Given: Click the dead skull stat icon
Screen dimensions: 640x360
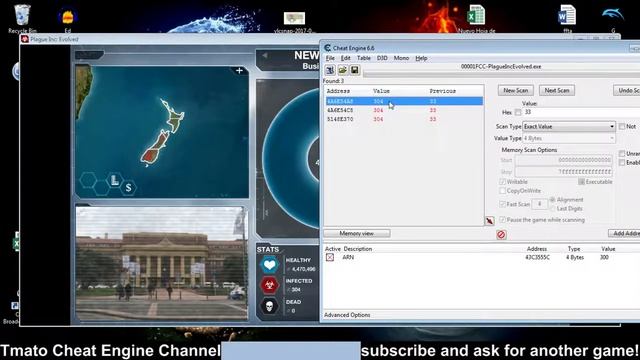Looking at the screenshot, I should (x=269, y=306).
